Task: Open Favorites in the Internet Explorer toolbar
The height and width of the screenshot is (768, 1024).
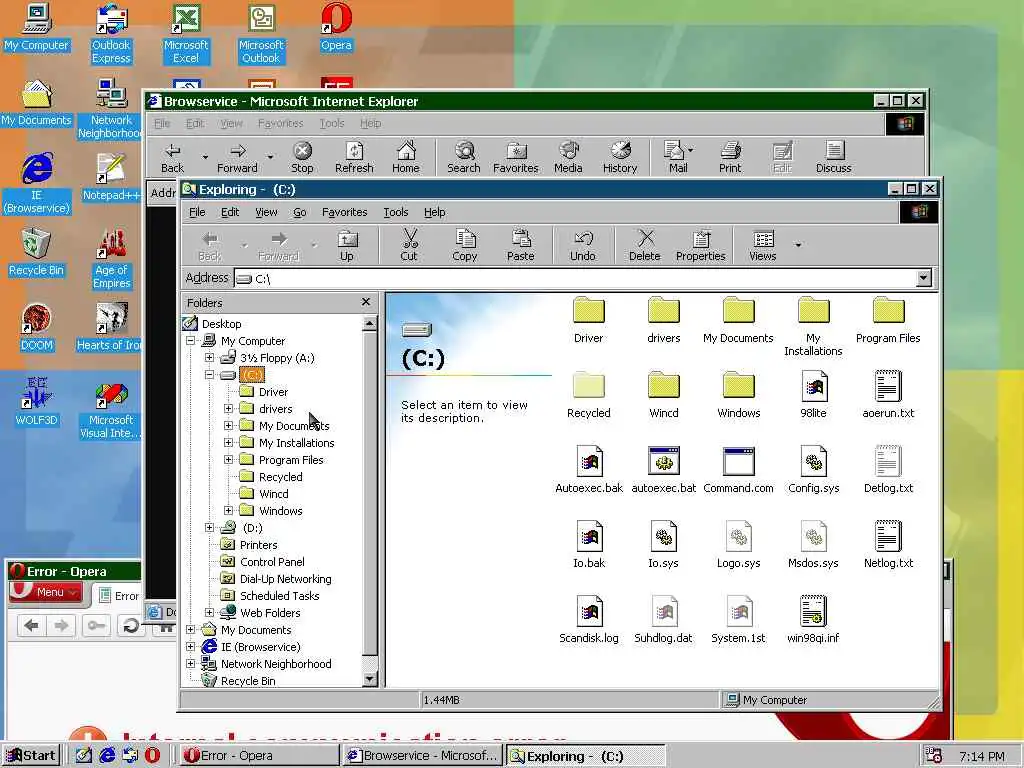Action: point(516,157)
